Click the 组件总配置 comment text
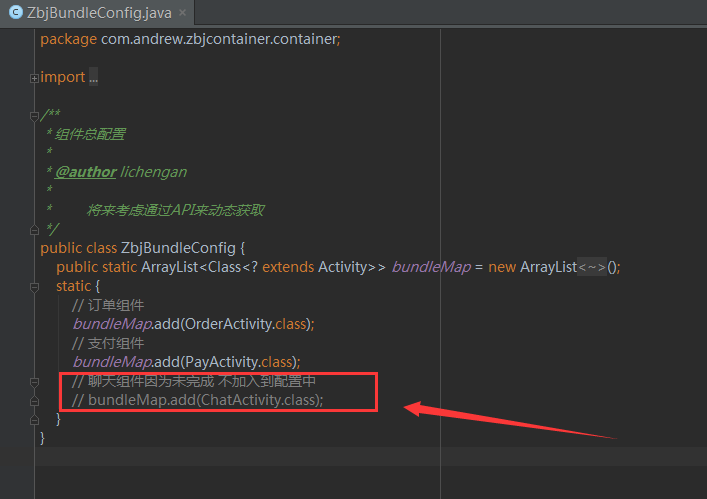The image size is (707, 499). point(90,134)
